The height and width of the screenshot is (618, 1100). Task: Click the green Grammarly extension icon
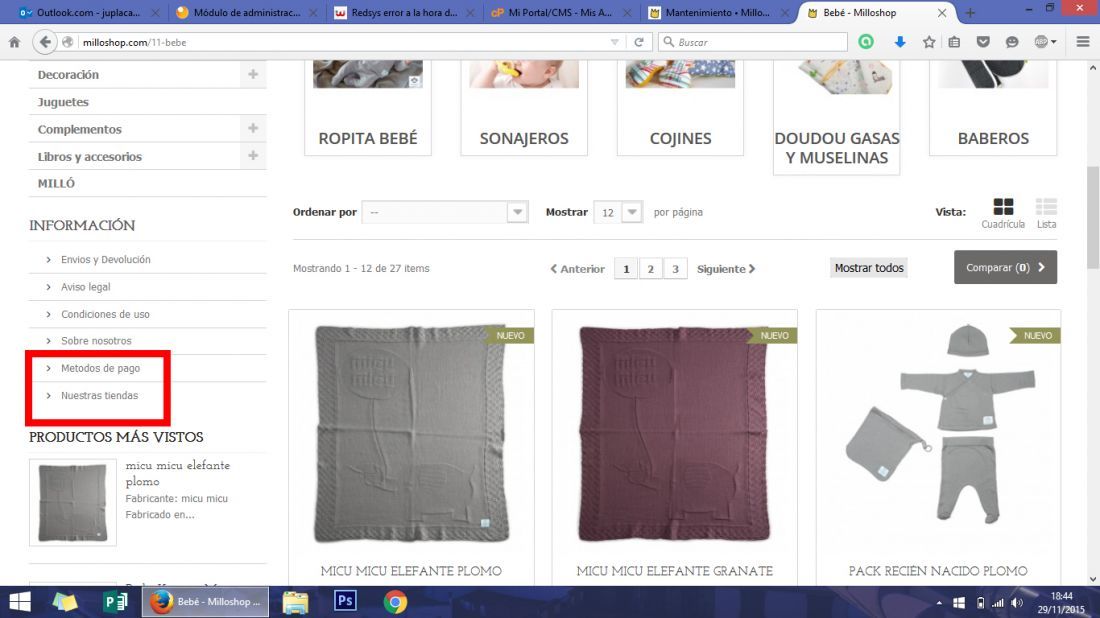(x=866, y=42)
